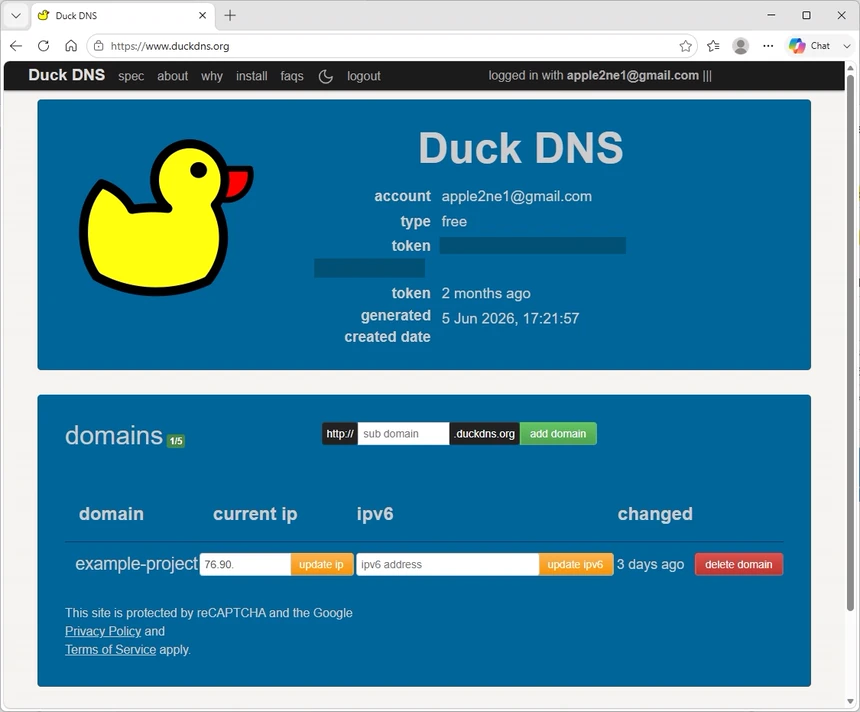Open the Terms of Service link
The width and height of the screenshot is (860, 712).
[x=110, y=649]
